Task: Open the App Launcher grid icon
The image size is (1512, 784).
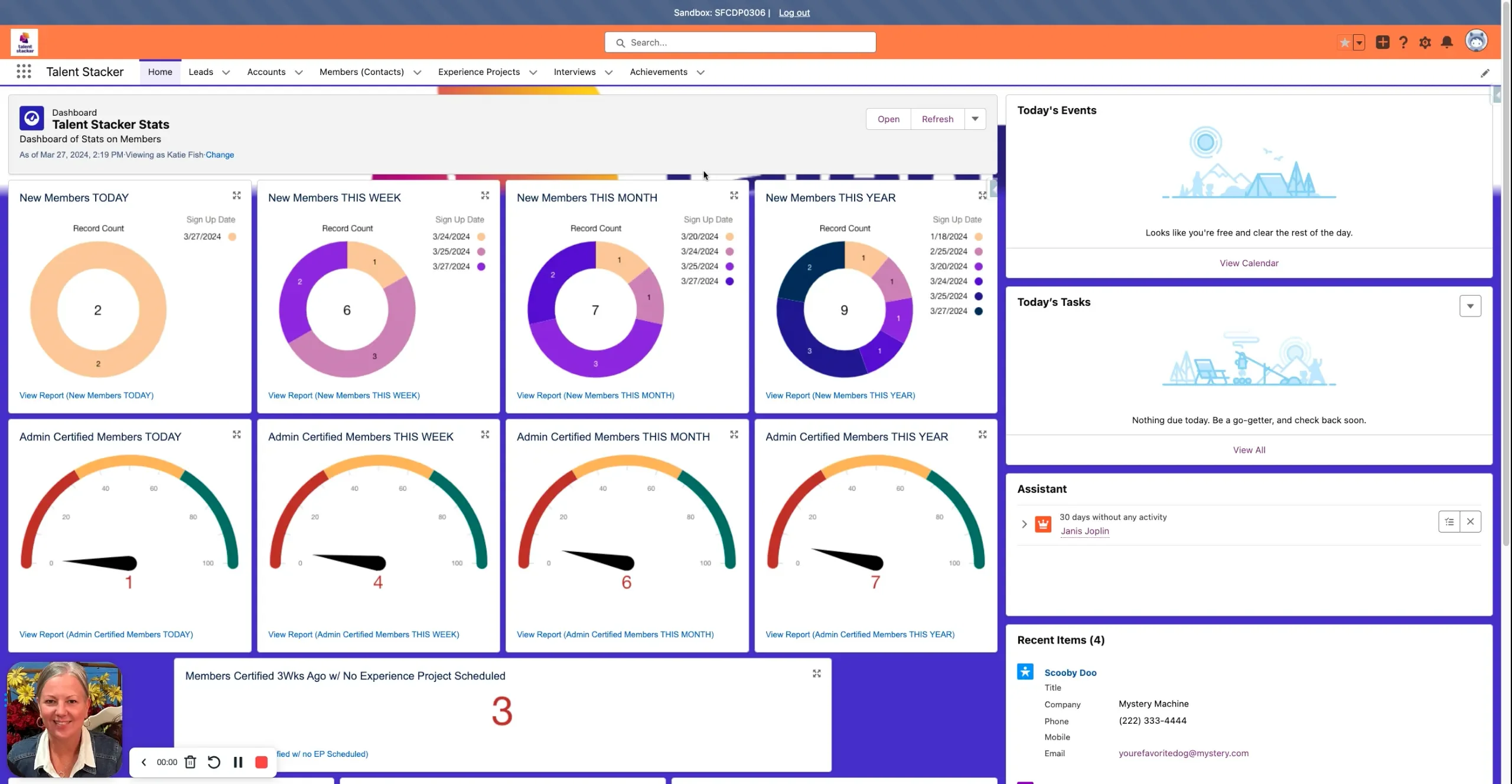Action: [24, 72]
